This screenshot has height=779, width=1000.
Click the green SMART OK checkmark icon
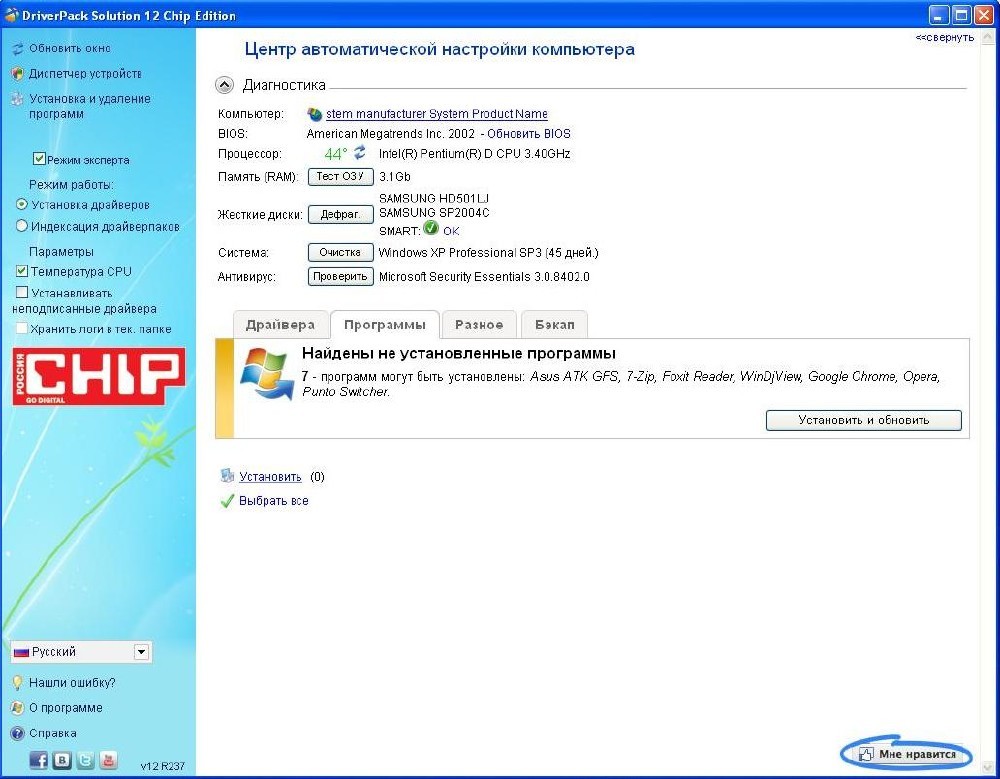click(431, 228)
